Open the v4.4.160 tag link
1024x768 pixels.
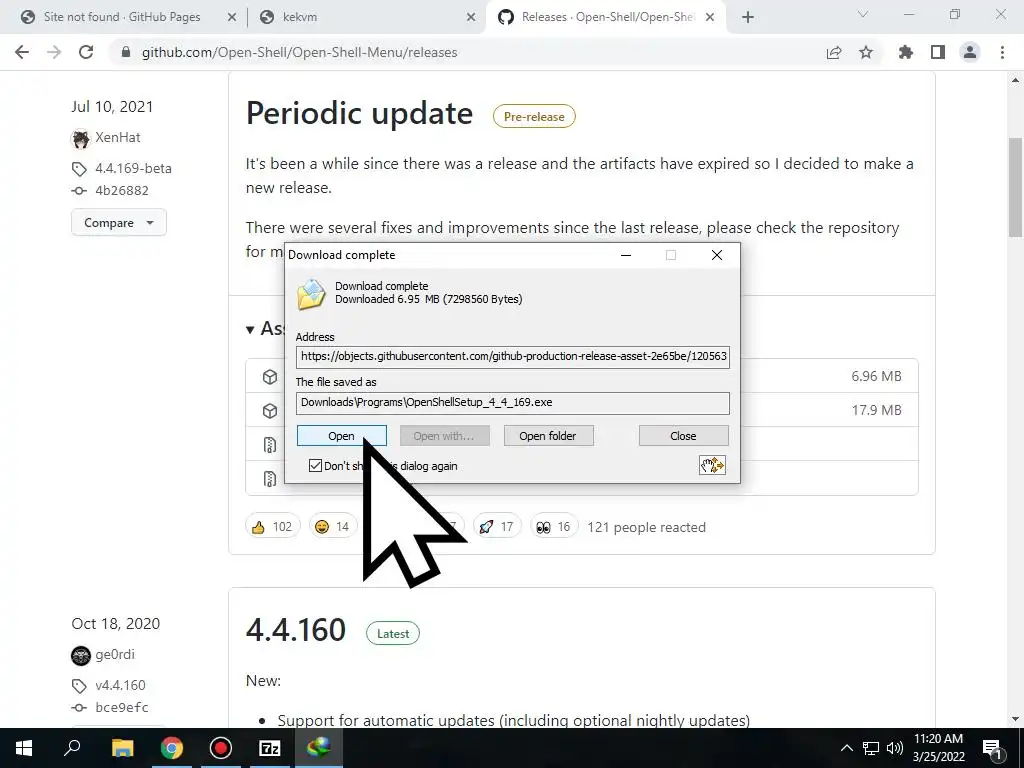[120, 686]
